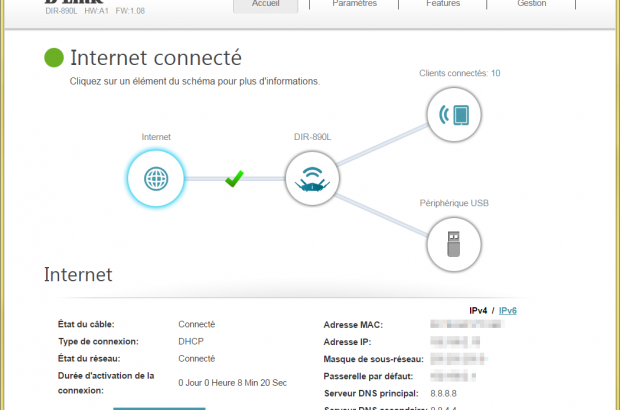Select the IPv4 view
The image size is (620, 410).
click(x=480, y=311)
